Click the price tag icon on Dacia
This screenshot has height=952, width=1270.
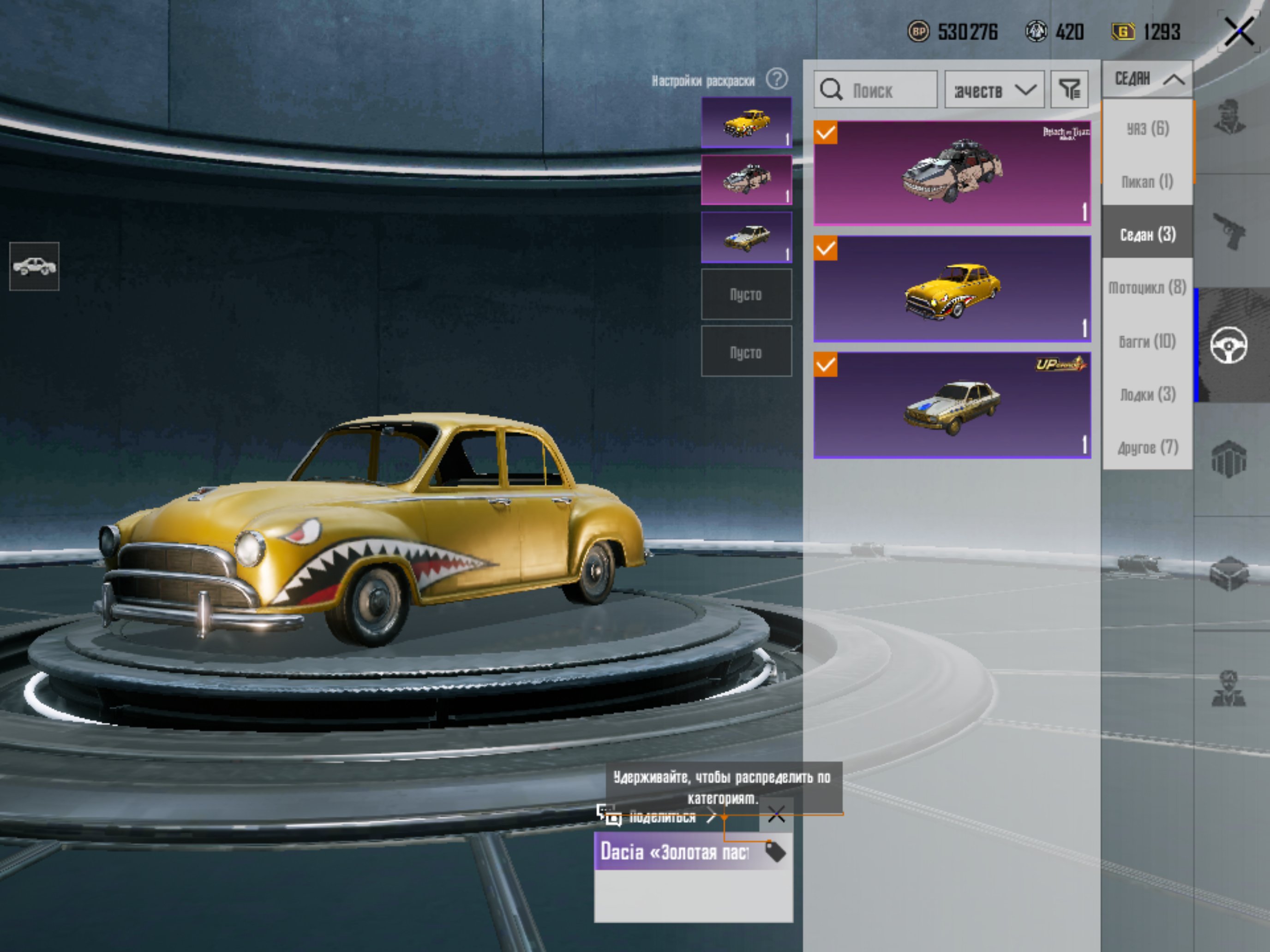tap(775, 851)
